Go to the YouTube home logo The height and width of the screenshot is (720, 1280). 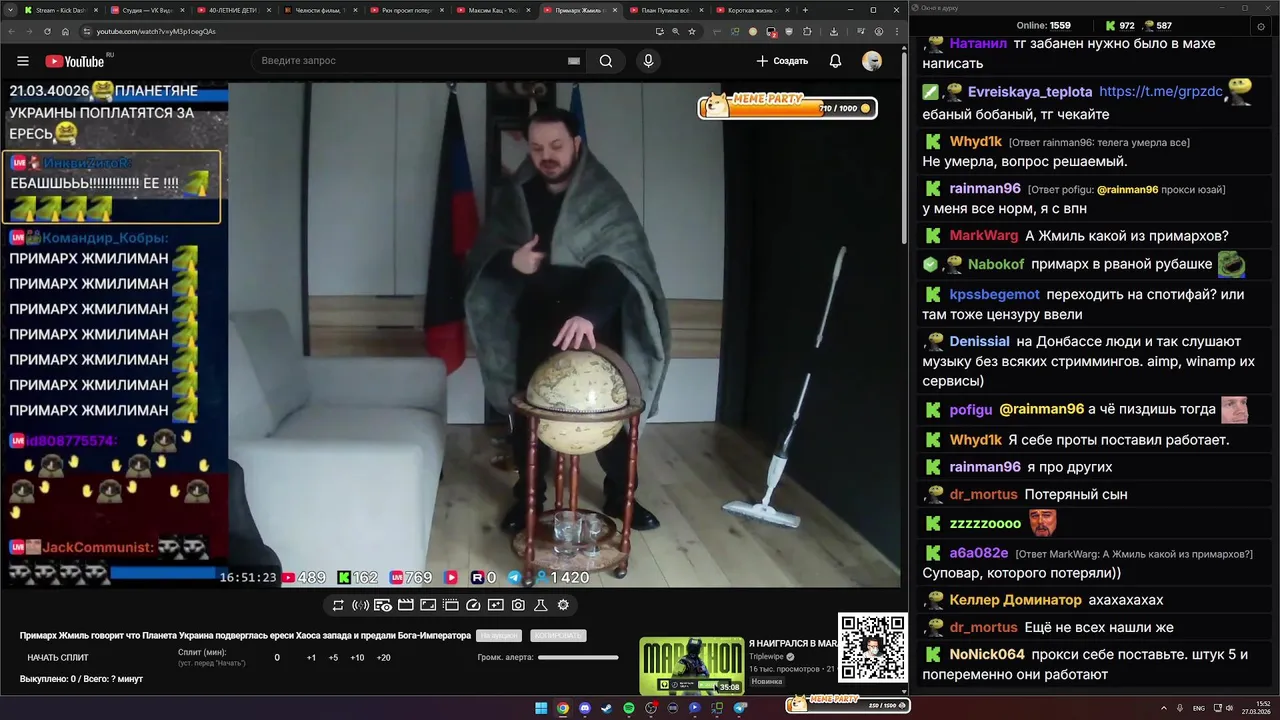(x=75, y=61)
